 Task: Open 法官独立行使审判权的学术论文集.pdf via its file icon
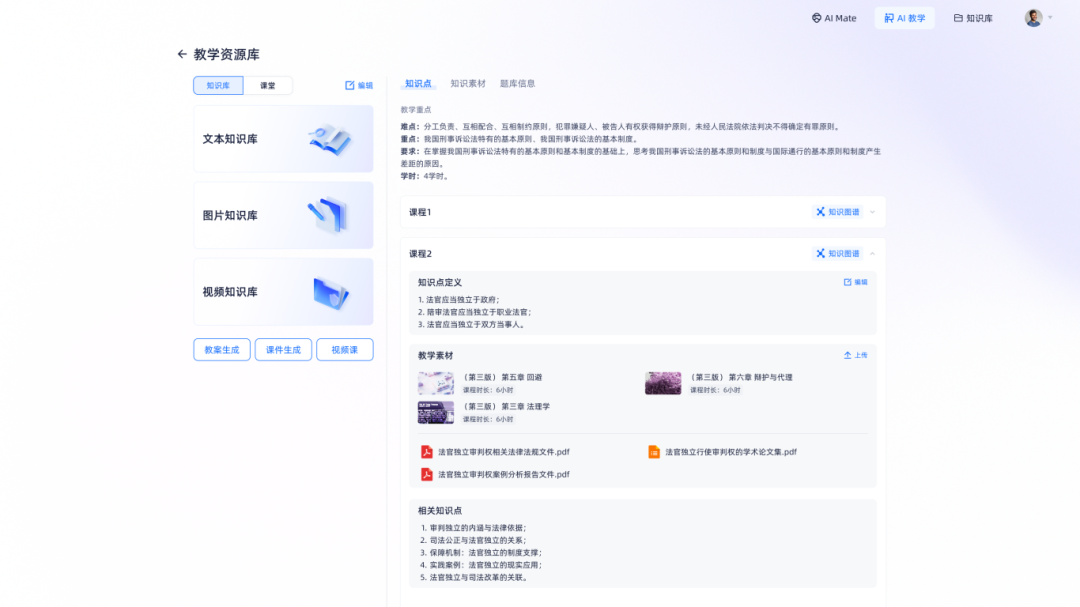[x=656, y=451]
